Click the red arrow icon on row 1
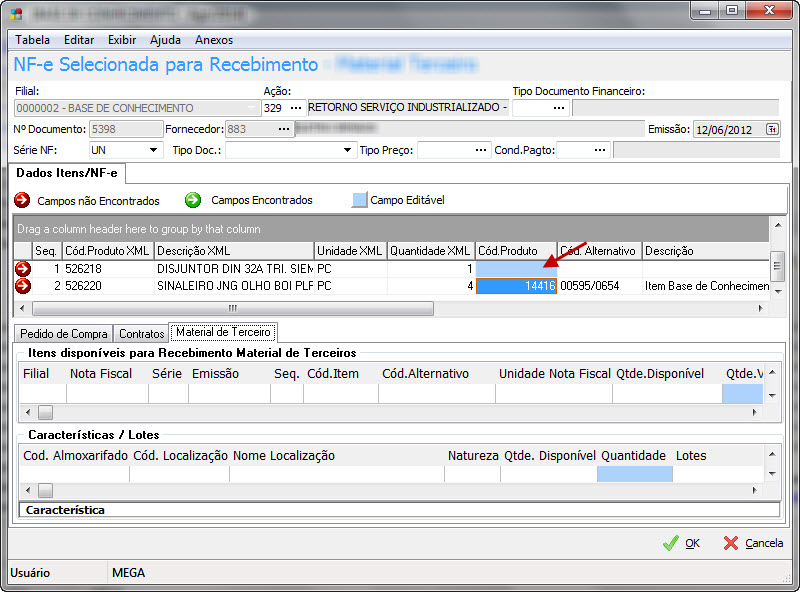This screenshot has height=592, width=800. tap(23, 269)
